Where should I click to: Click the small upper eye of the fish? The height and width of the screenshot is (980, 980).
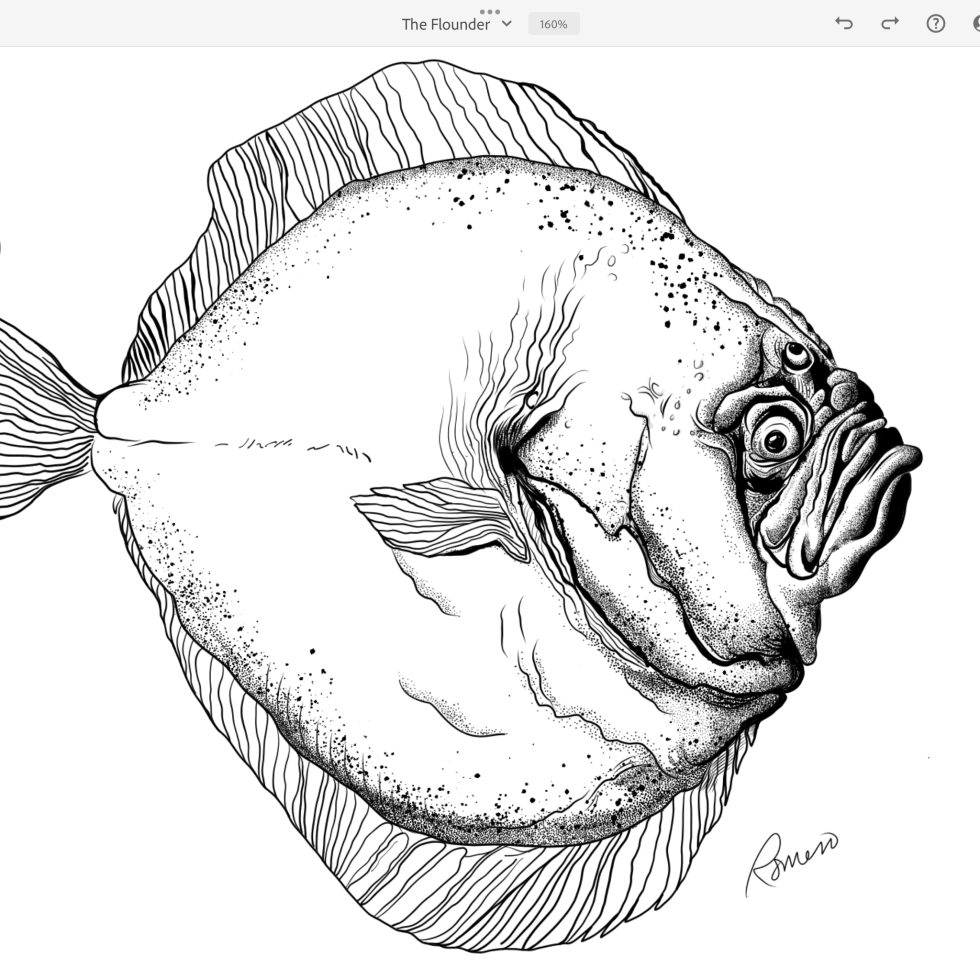(797, 353)
